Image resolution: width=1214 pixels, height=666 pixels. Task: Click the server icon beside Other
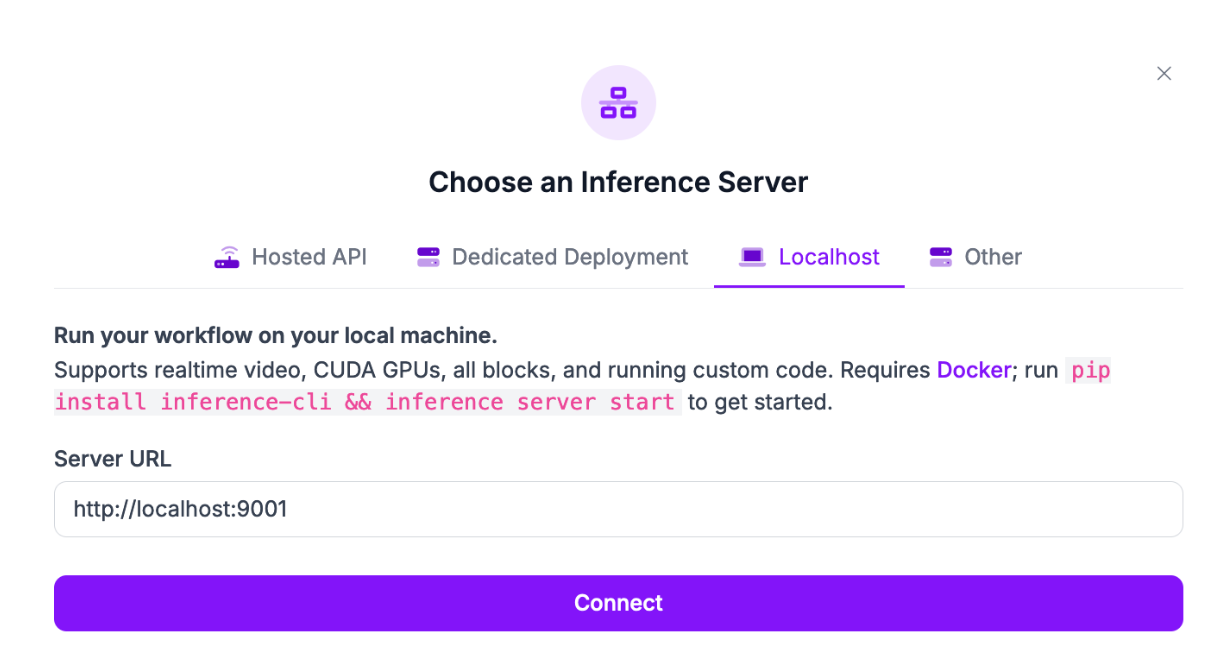click(x=940, y=257)
